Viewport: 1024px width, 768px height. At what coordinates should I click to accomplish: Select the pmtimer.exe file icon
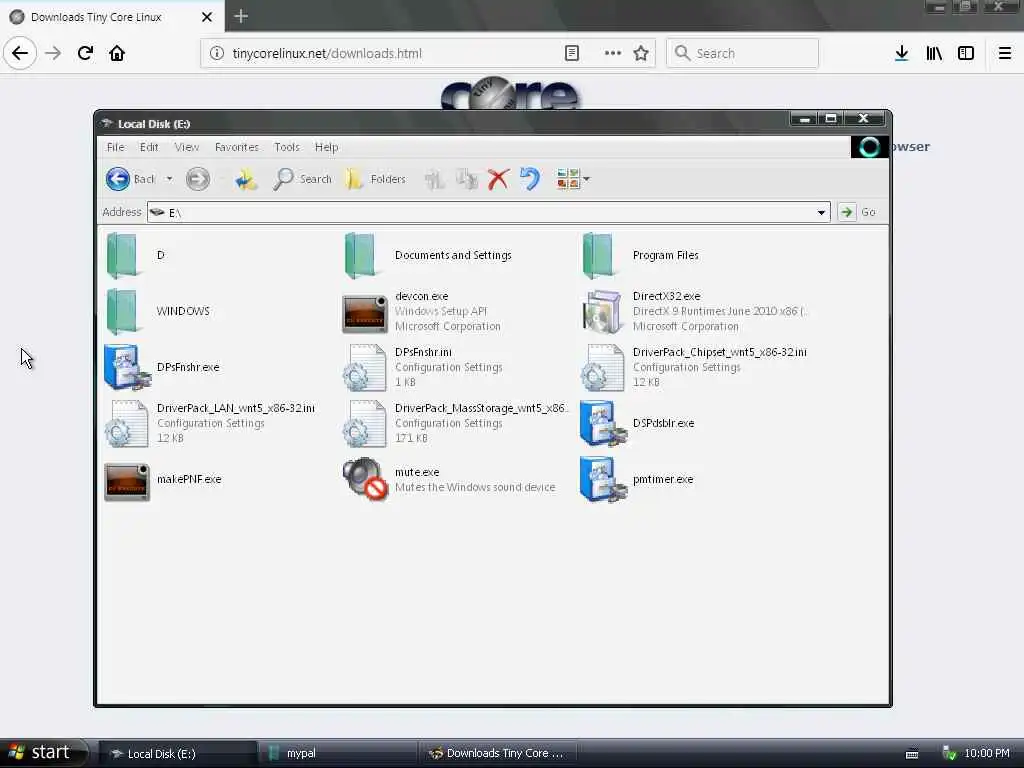[x=603, y=479]
